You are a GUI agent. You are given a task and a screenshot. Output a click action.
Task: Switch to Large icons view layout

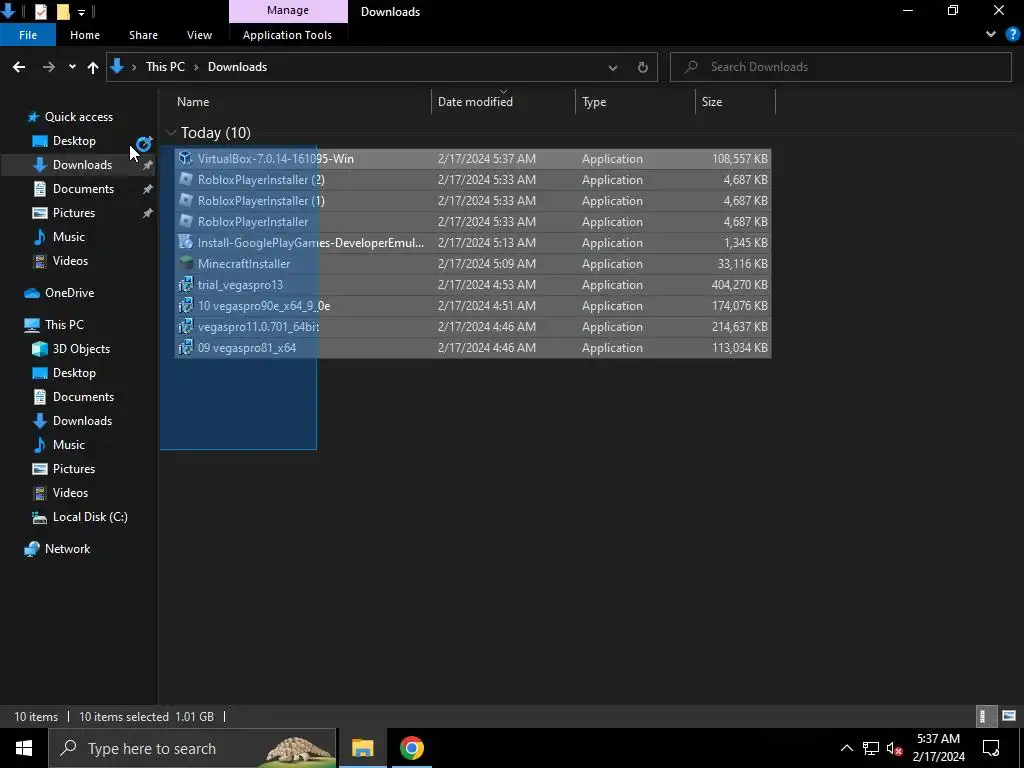1009,716
